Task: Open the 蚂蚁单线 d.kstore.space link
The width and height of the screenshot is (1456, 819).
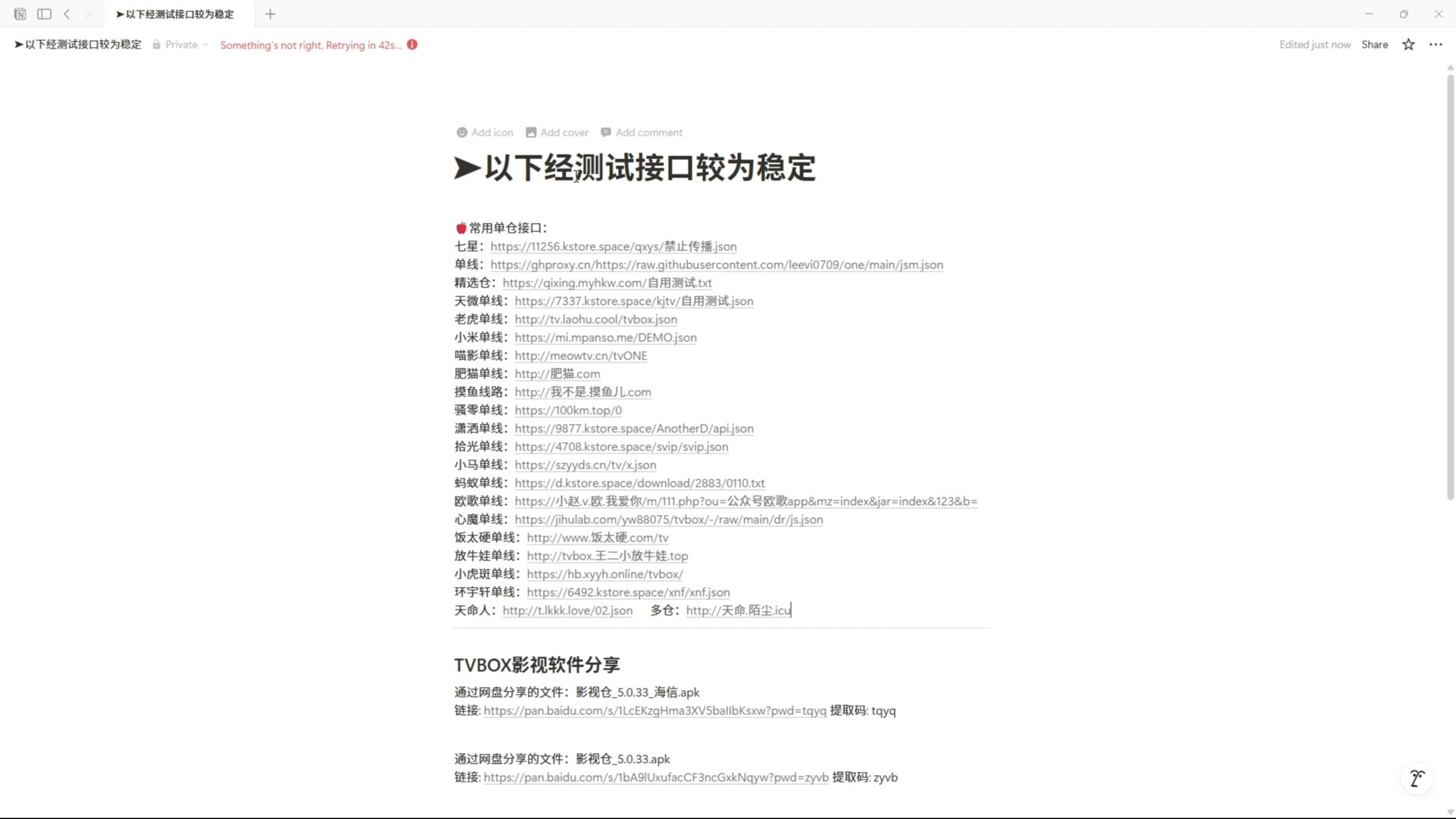Action: tap(639, 483)
